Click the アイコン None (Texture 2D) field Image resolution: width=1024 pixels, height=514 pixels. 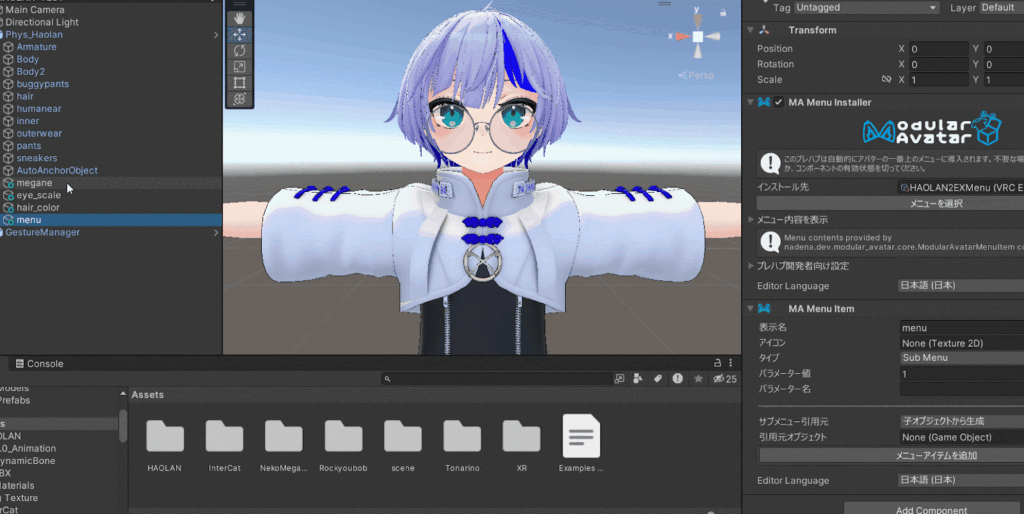(961, 343)
